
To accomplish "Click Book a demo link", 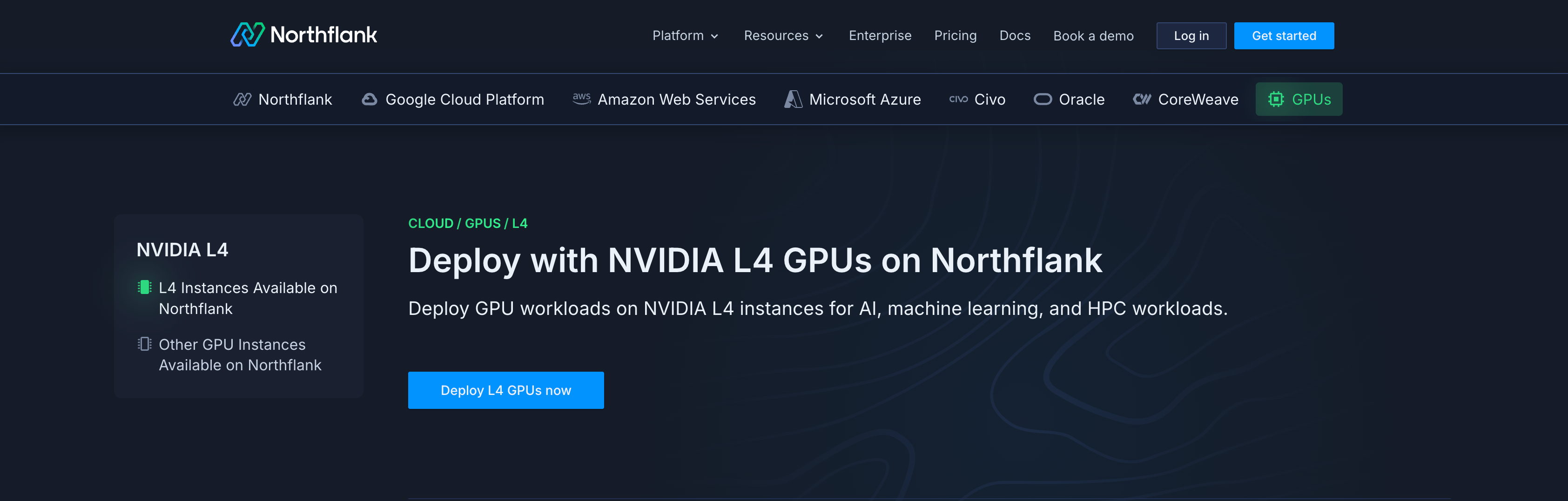I will click(x=1093, y=36).
